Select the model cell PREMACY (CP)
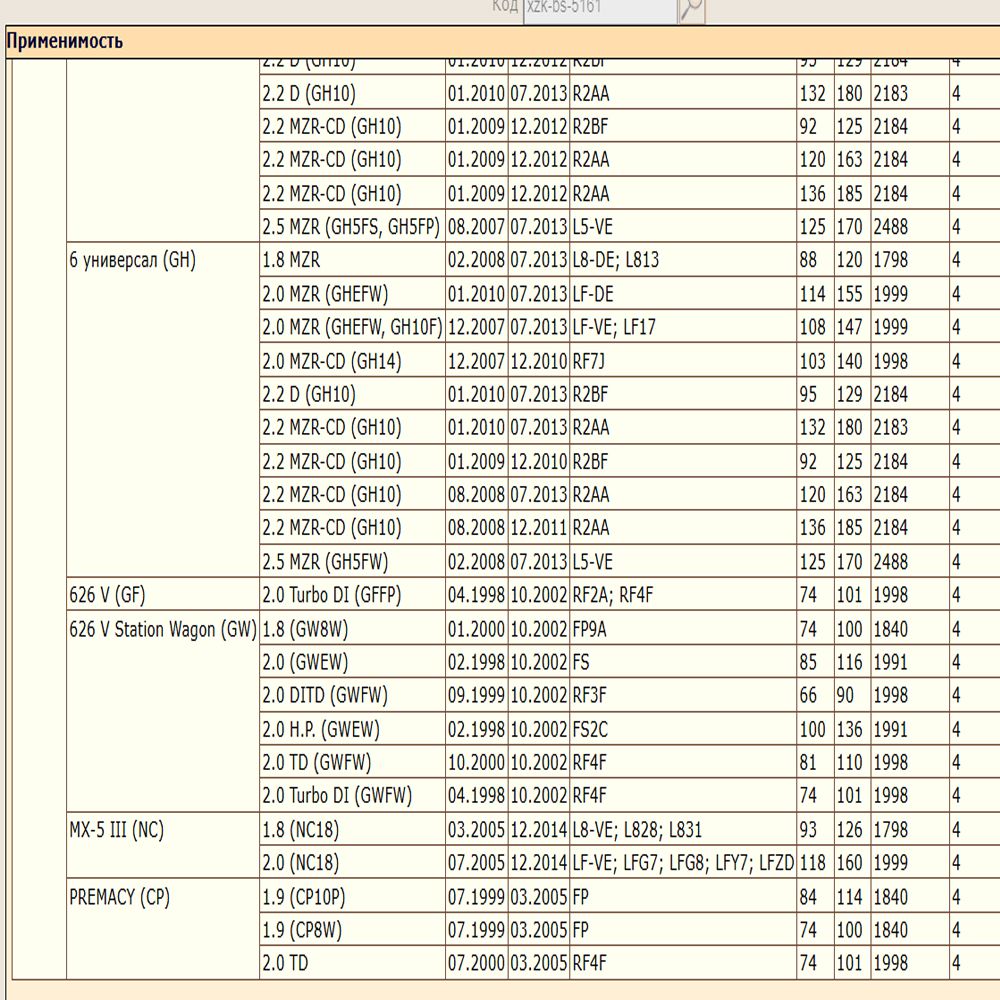The image size is (1000, 1000). tap(163, 929)
